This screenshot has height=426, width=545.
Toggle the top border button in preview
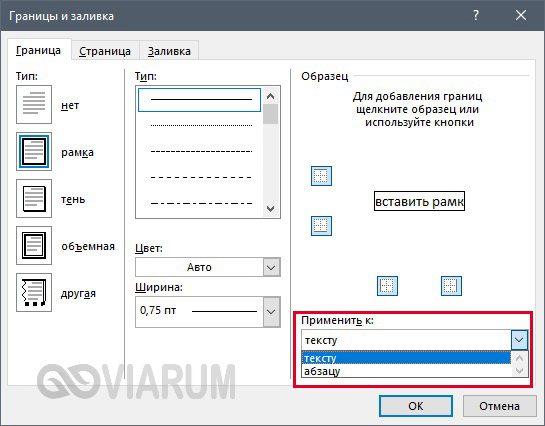[321, 176]
